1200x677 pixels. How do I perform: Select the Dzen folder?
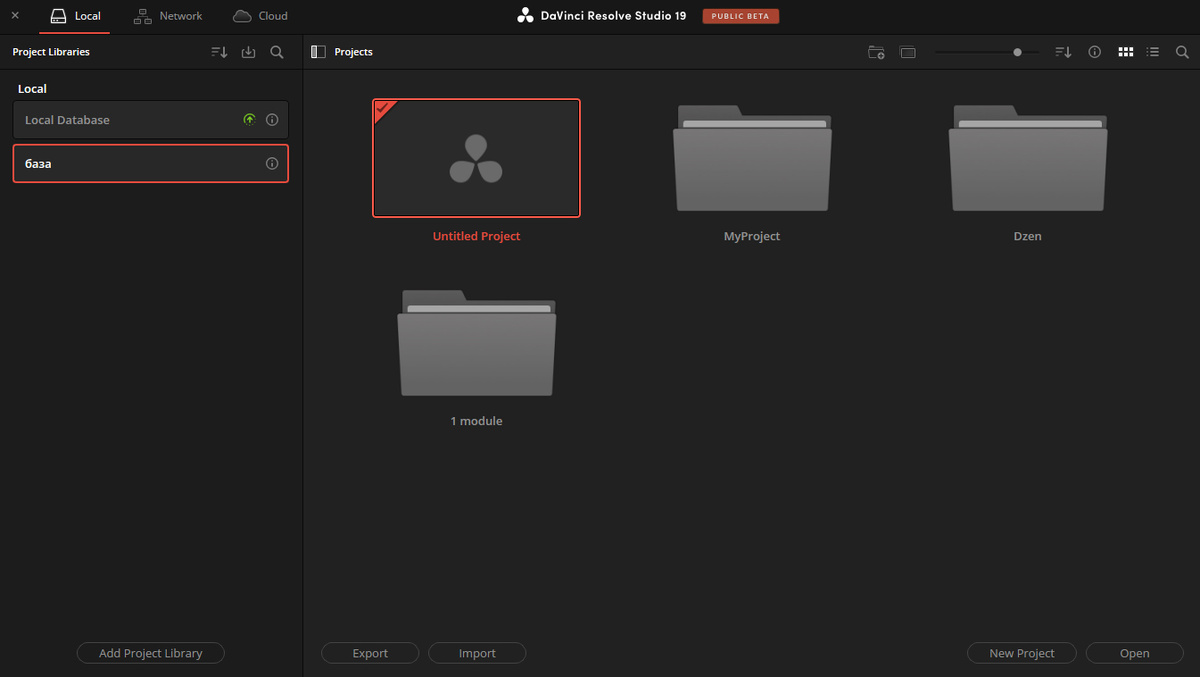(x=1028, y=158)
